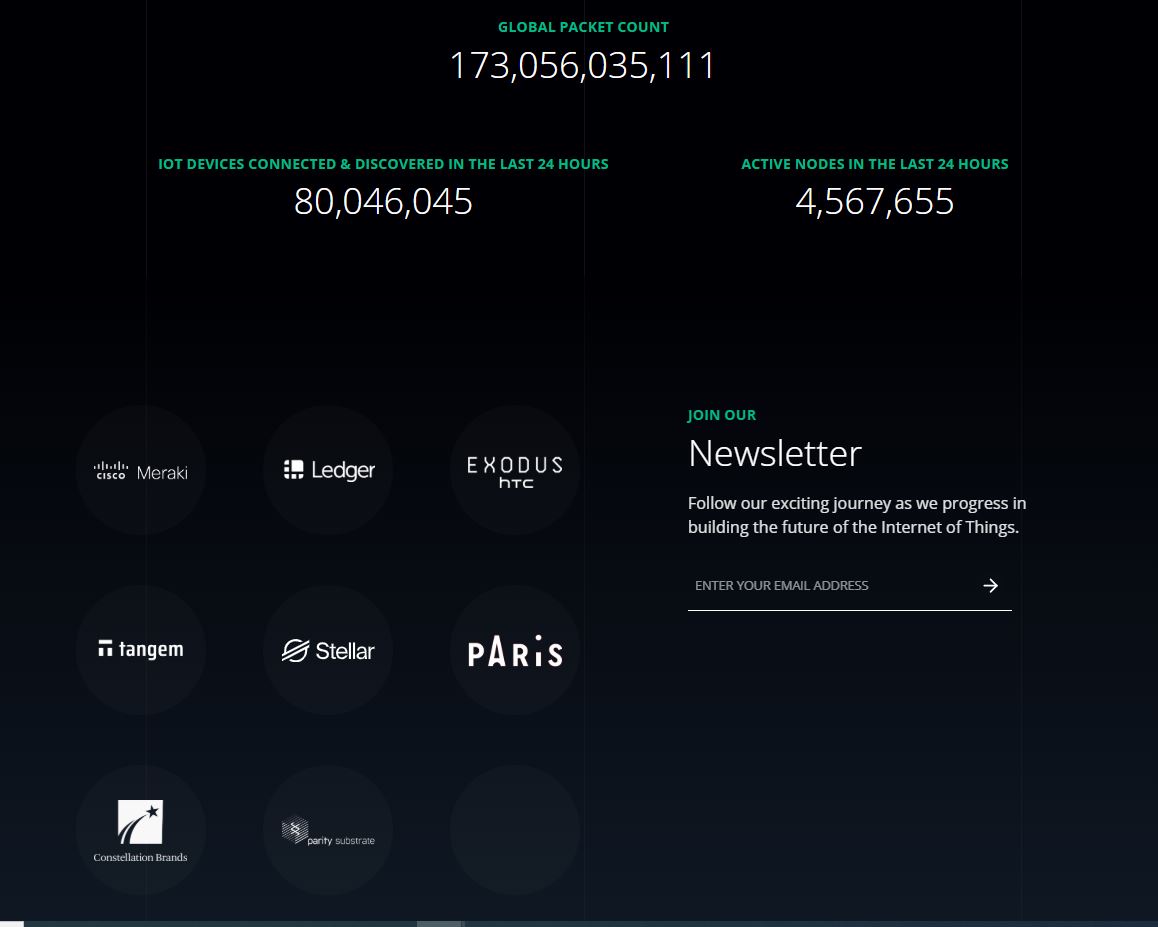Click the Join Our label

(x=722, y=415)
